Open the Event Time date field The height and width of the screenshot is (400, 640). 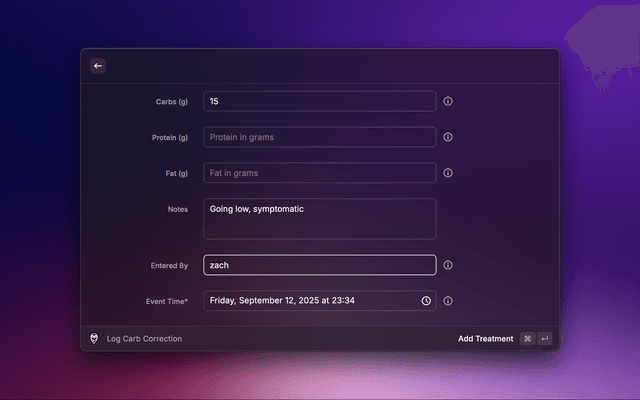pyautogui.click(x=310, y=301)
